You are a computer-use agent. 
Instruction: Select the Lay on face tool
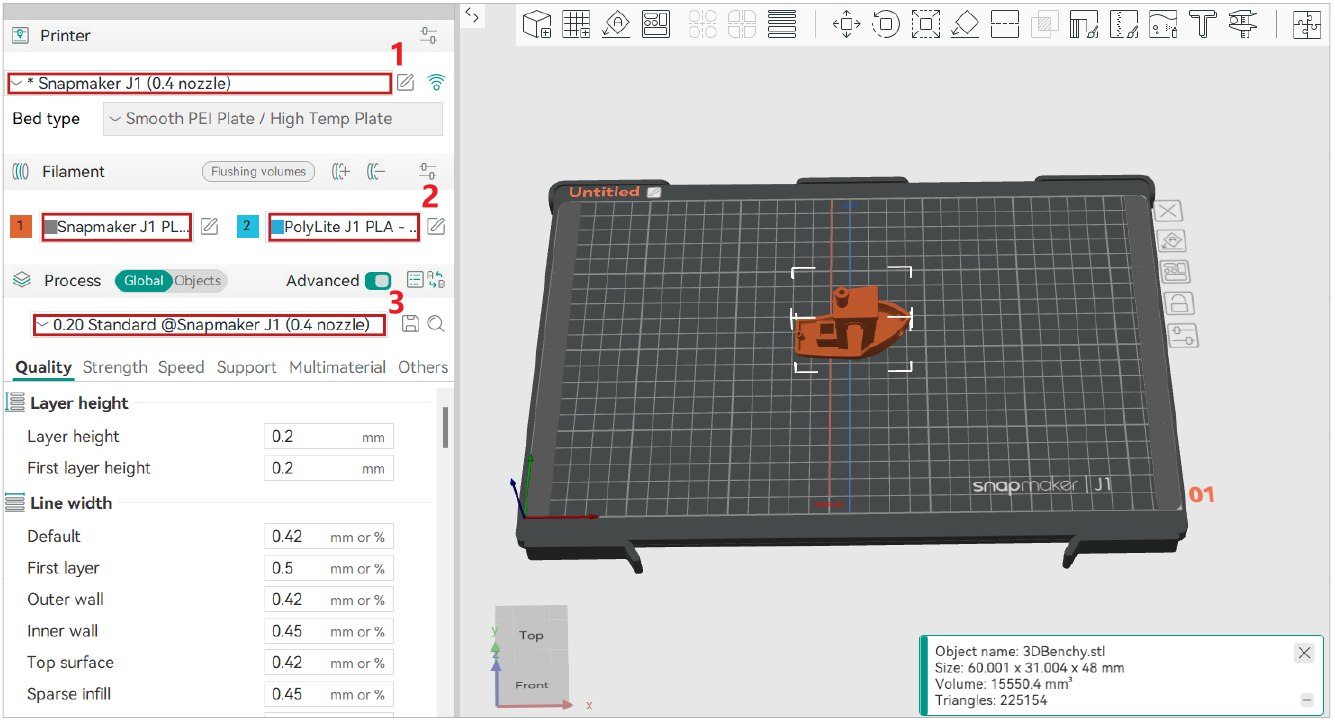(x=965, y=24)
